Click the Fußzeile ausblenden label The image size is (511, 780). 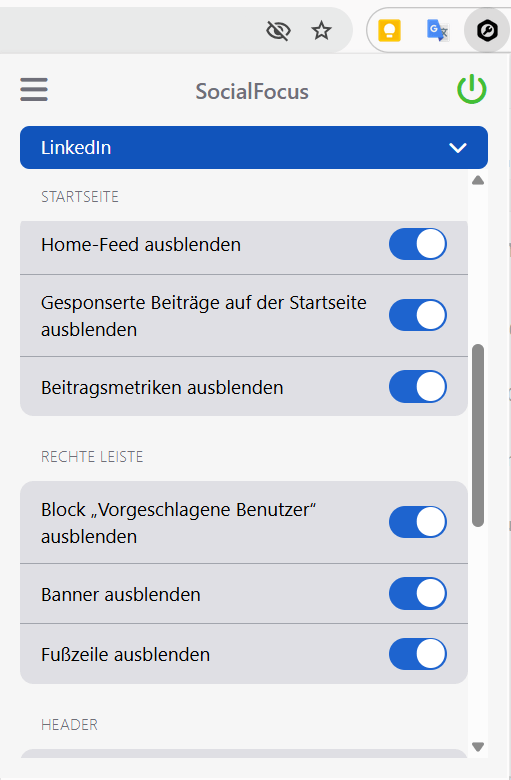point(125,655)
